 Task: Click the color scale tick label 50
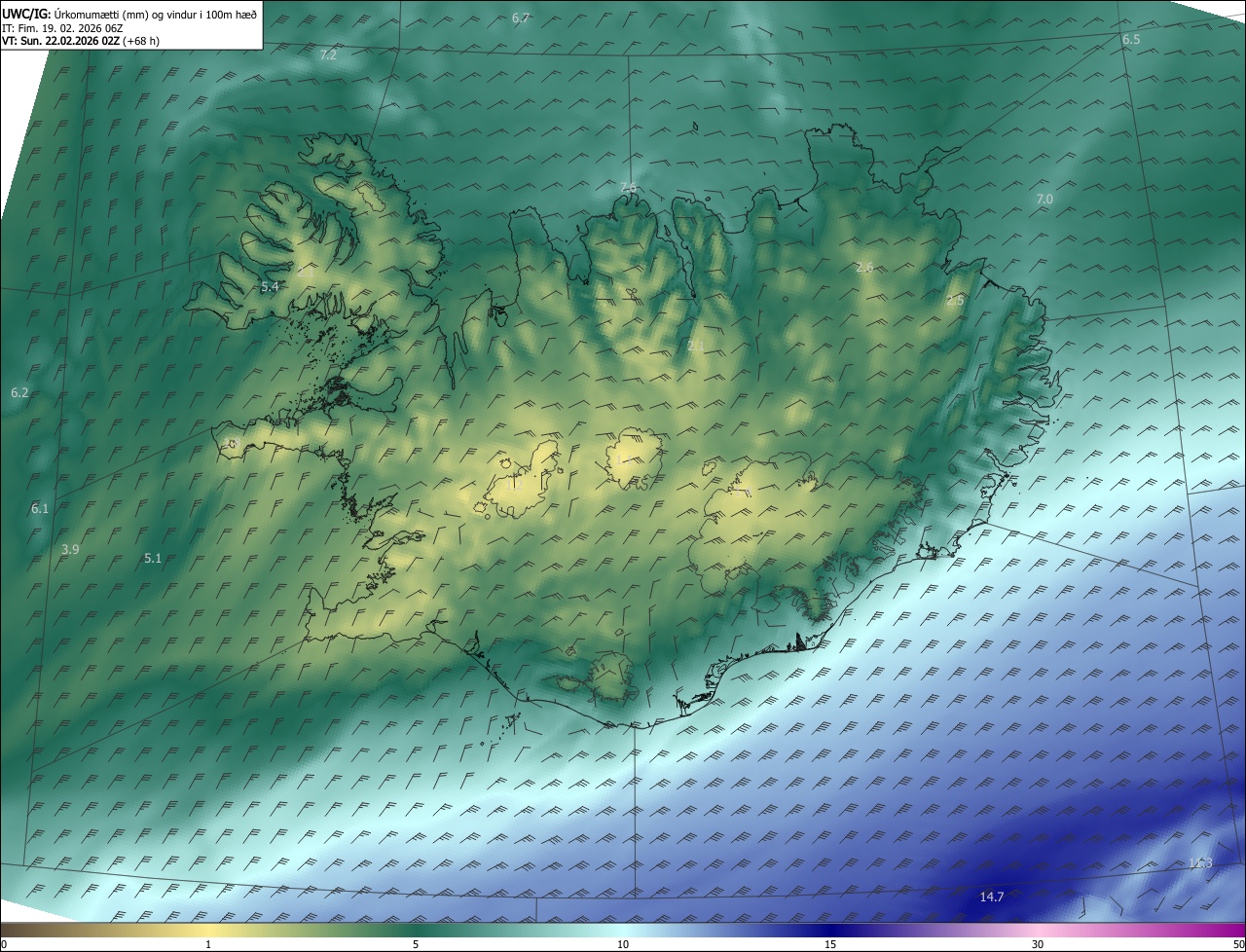1238,944
